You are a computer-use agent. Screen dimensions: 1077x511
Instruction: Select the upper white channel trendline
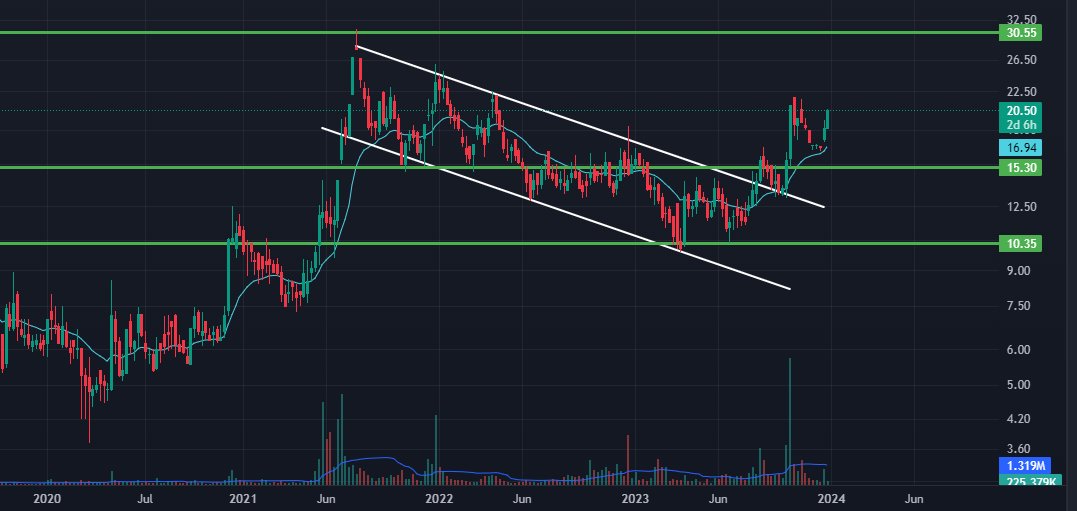589,126
